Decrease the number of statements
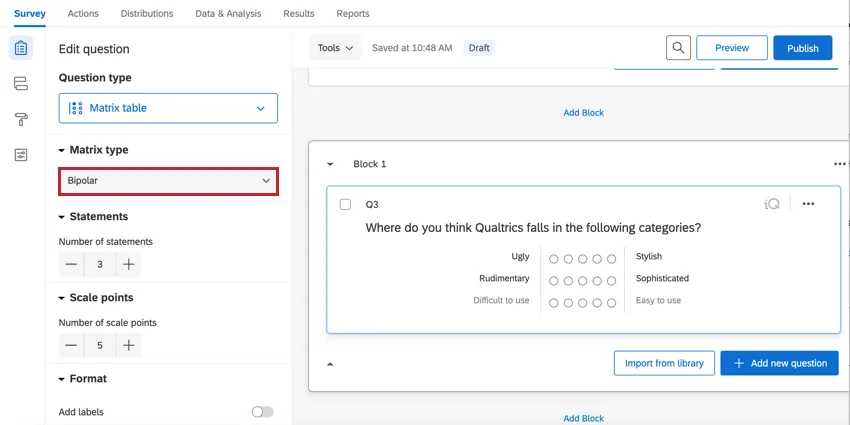Image resolution: width=850 pixels, height=425 pixels. [71, 265]
